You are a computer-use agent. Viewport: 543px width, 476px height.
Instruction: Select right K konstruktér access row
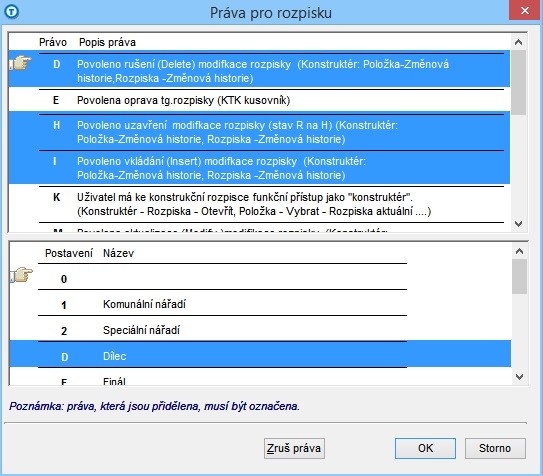click(x=259, y=204)
